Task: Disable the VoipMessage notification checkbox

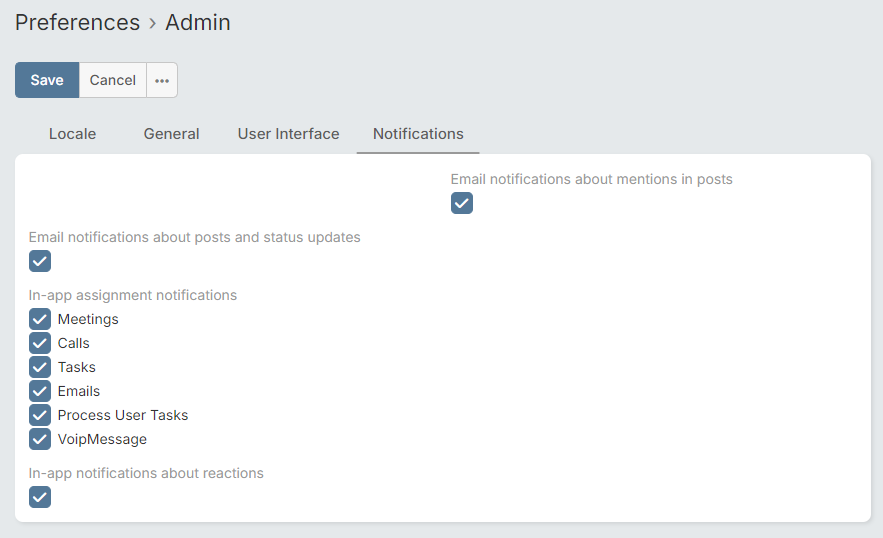Action: pyautogui.click(x=40, y=439)
